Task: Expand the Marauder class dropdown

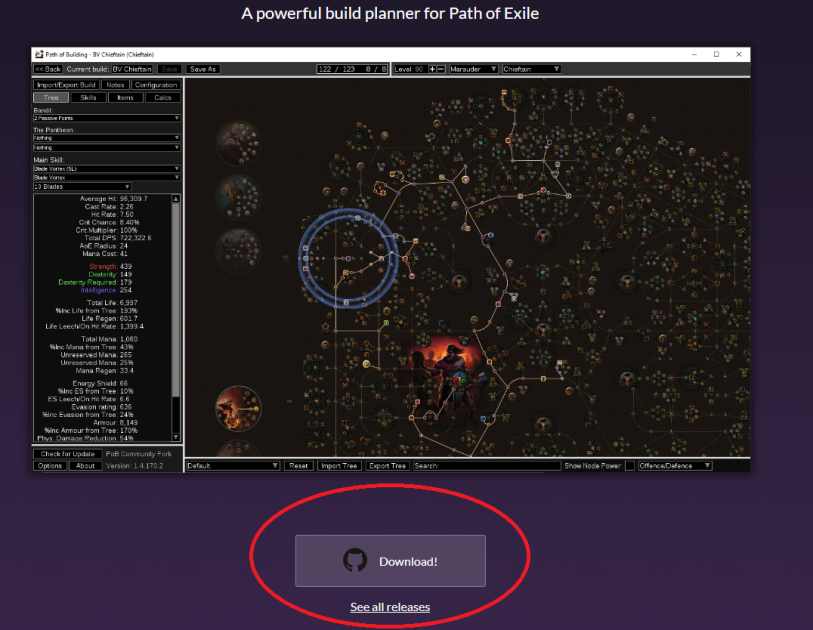Action: point(475,69)
